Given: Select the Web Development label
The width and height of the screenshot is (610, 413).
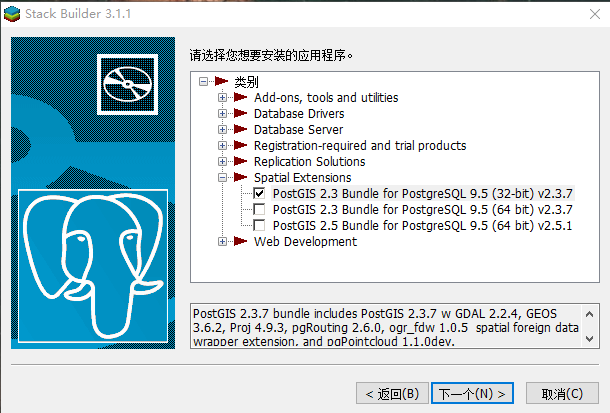Looking at the screenshot, I should pyautogui.click(x=305, y=241).
